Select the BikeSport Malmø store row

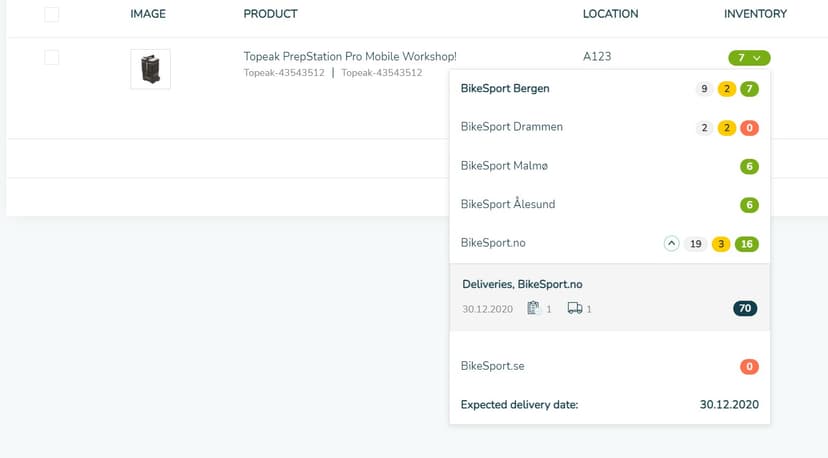pyautogui.click(x=609, y=166)
